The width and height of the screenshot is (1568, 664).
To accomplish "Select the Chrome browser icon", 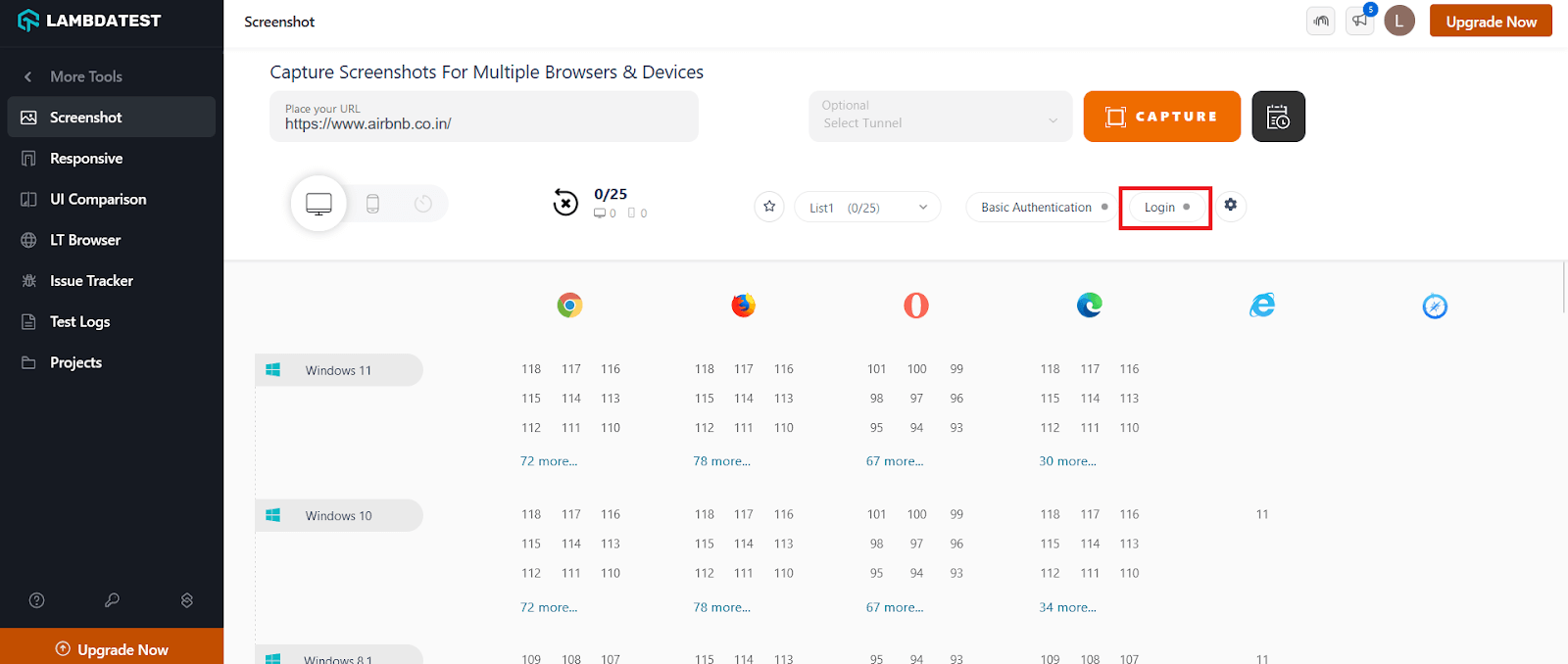I will [x=569, y=306].
